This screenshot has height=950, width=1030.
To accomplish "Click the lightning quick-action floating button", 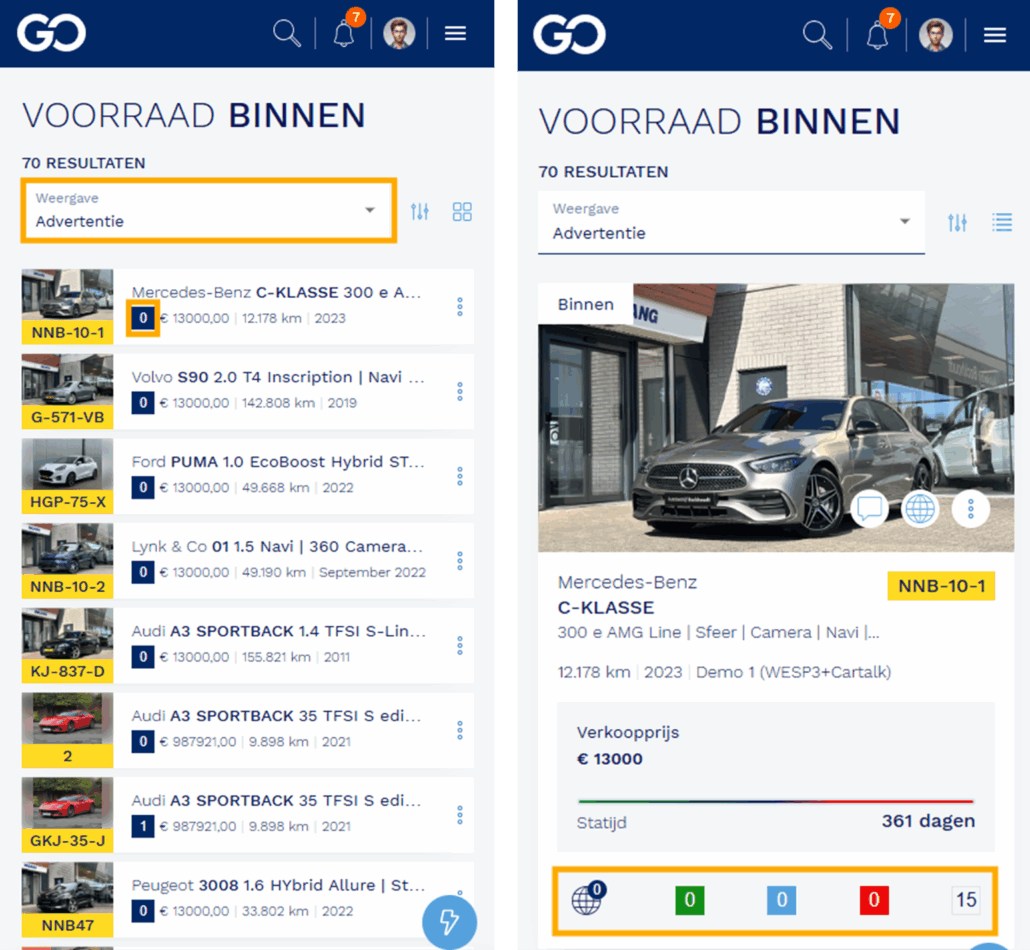I will pos(449,922).
